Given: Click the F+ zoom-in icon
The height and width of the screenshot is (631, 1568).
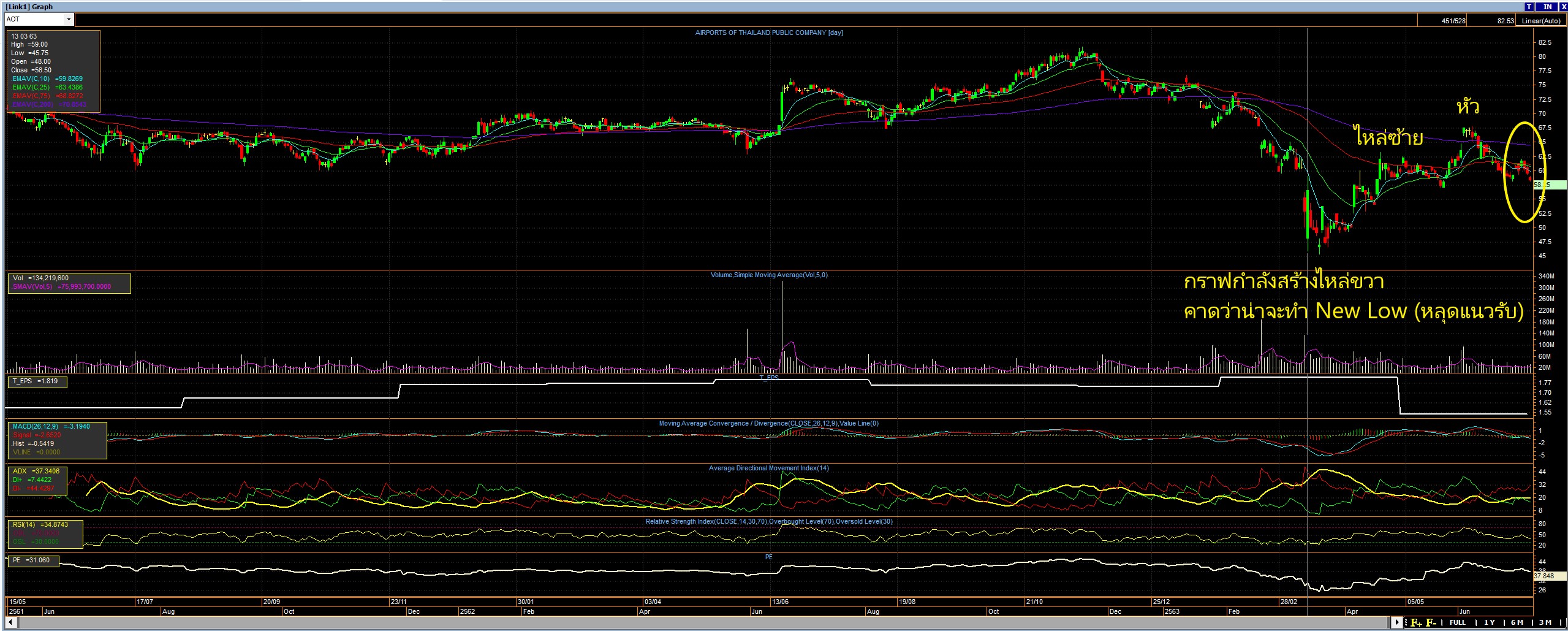Looking at the screenshot, I should (x=1416, y=622).
